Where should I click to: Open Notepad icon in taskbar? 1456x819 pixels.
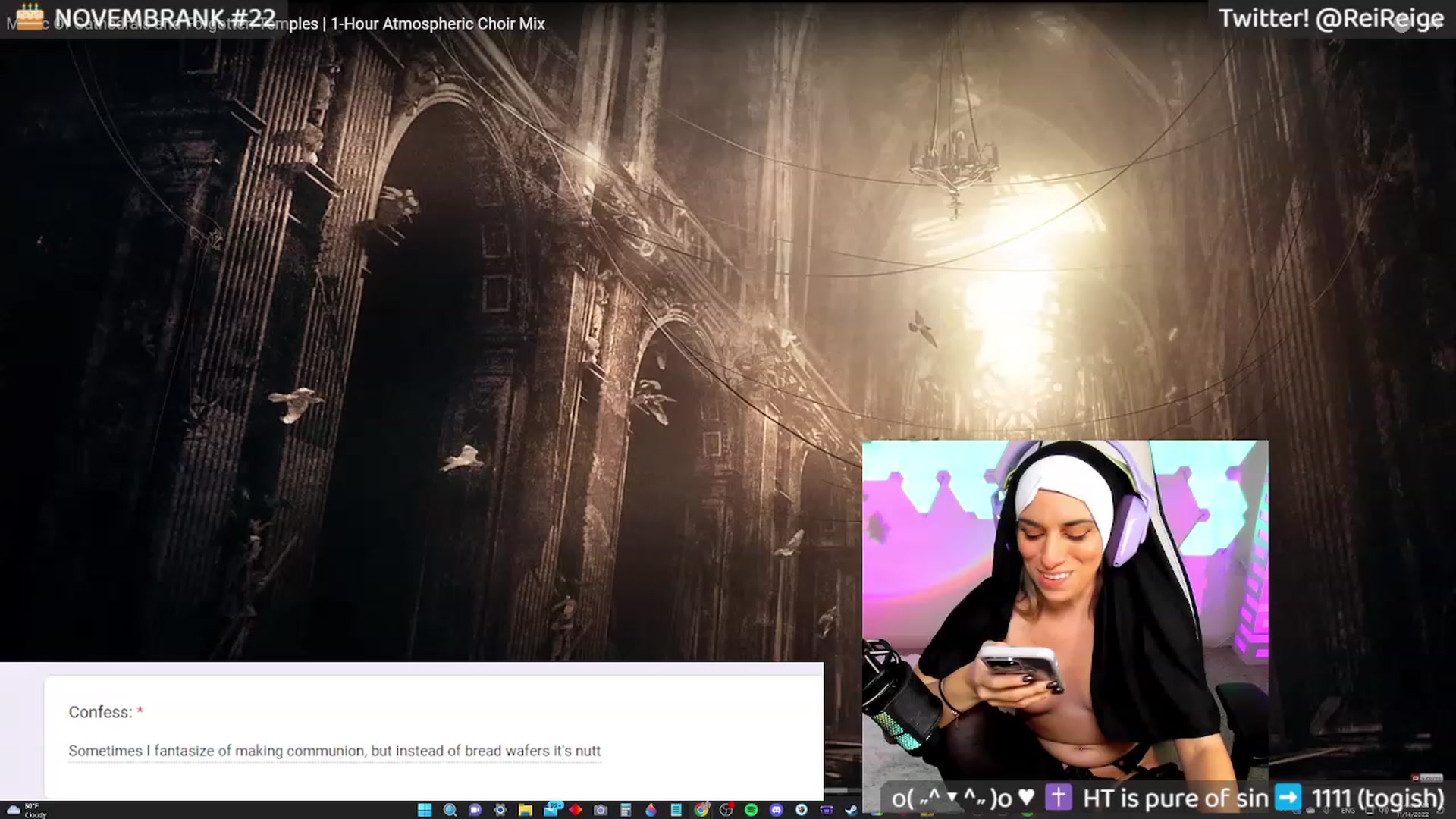[x=676, y=810]
